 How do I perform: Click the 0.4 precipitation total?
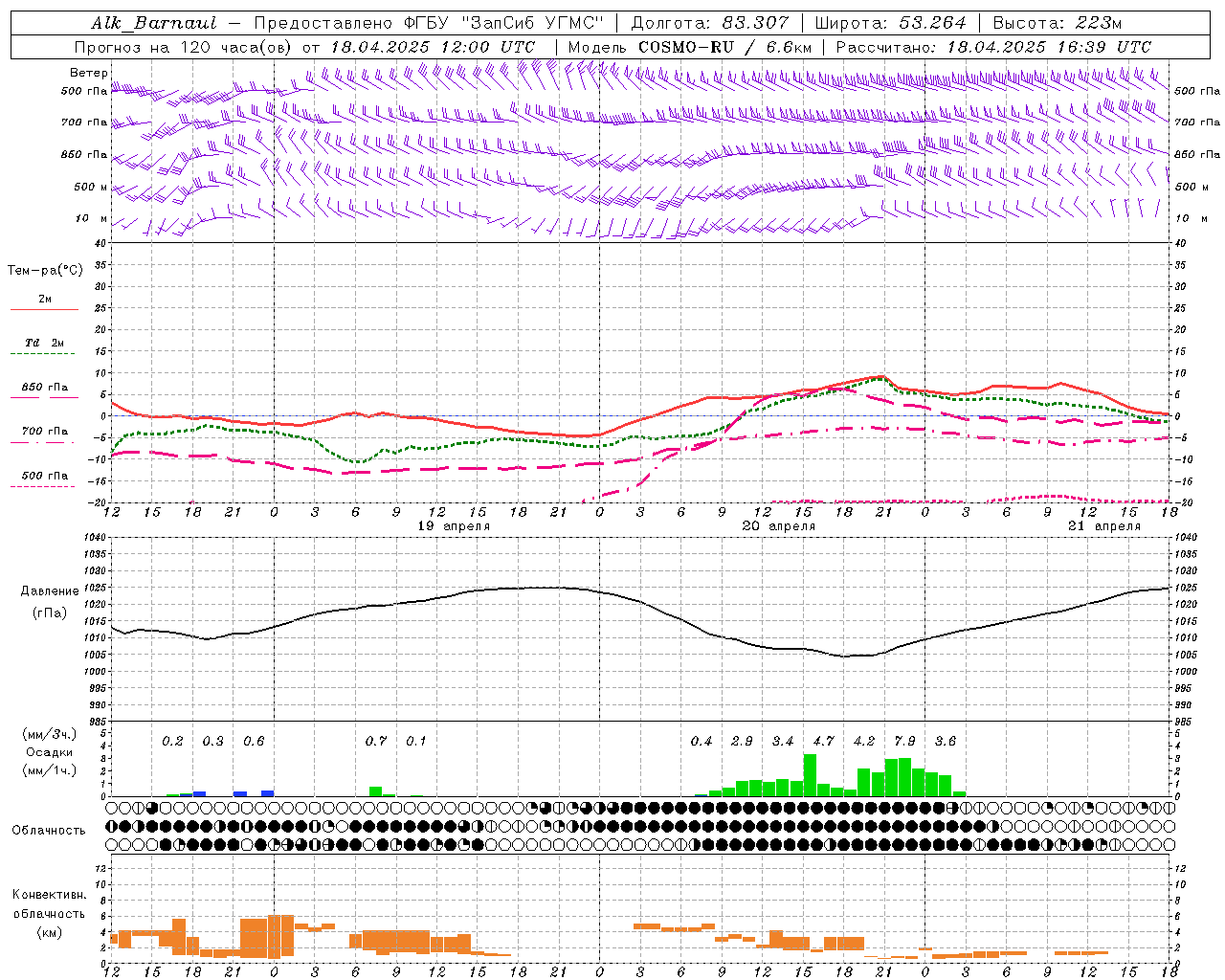(702, 741)
